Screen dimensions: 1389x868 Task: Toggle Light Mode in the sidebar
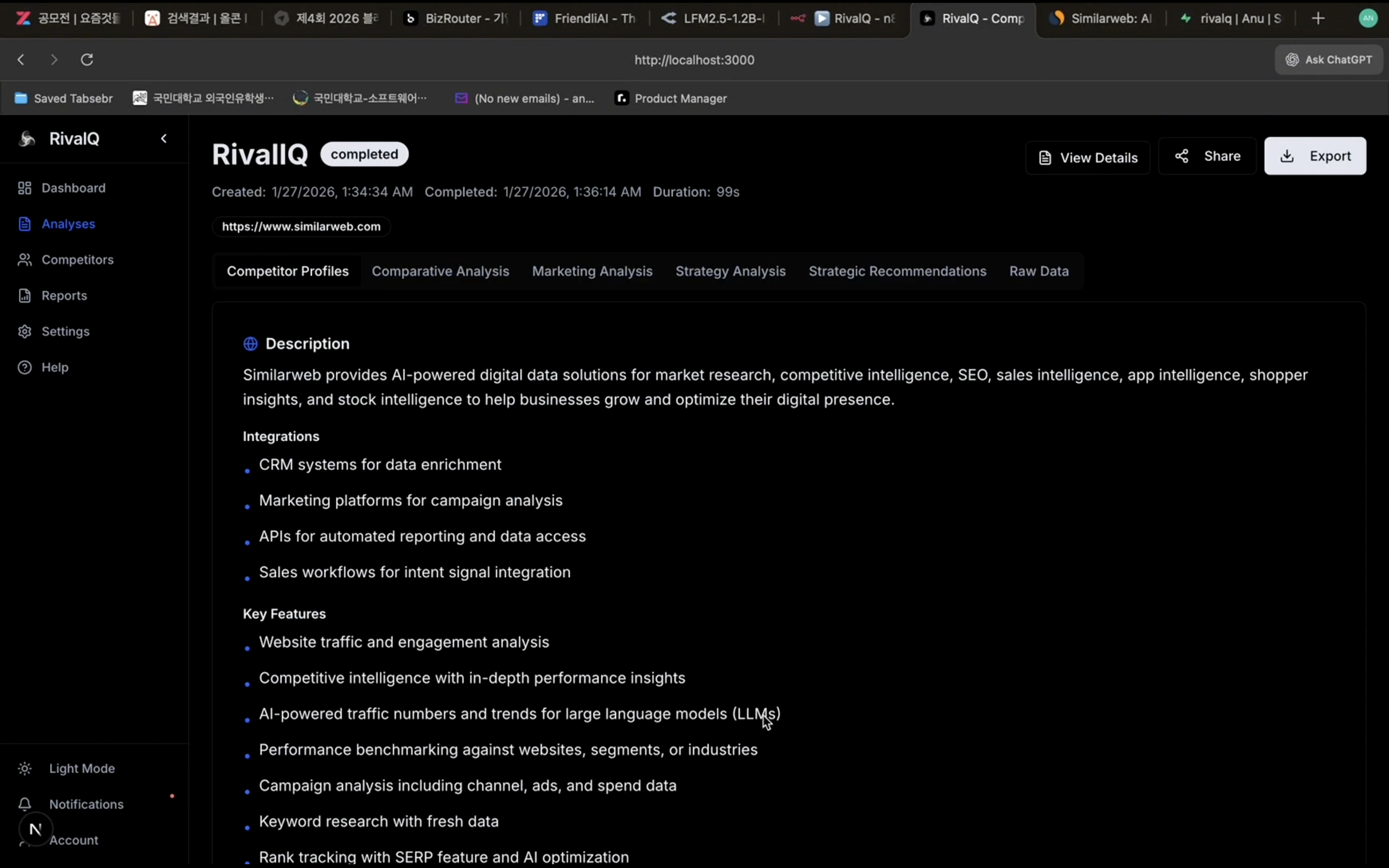(x=82, y=768)
